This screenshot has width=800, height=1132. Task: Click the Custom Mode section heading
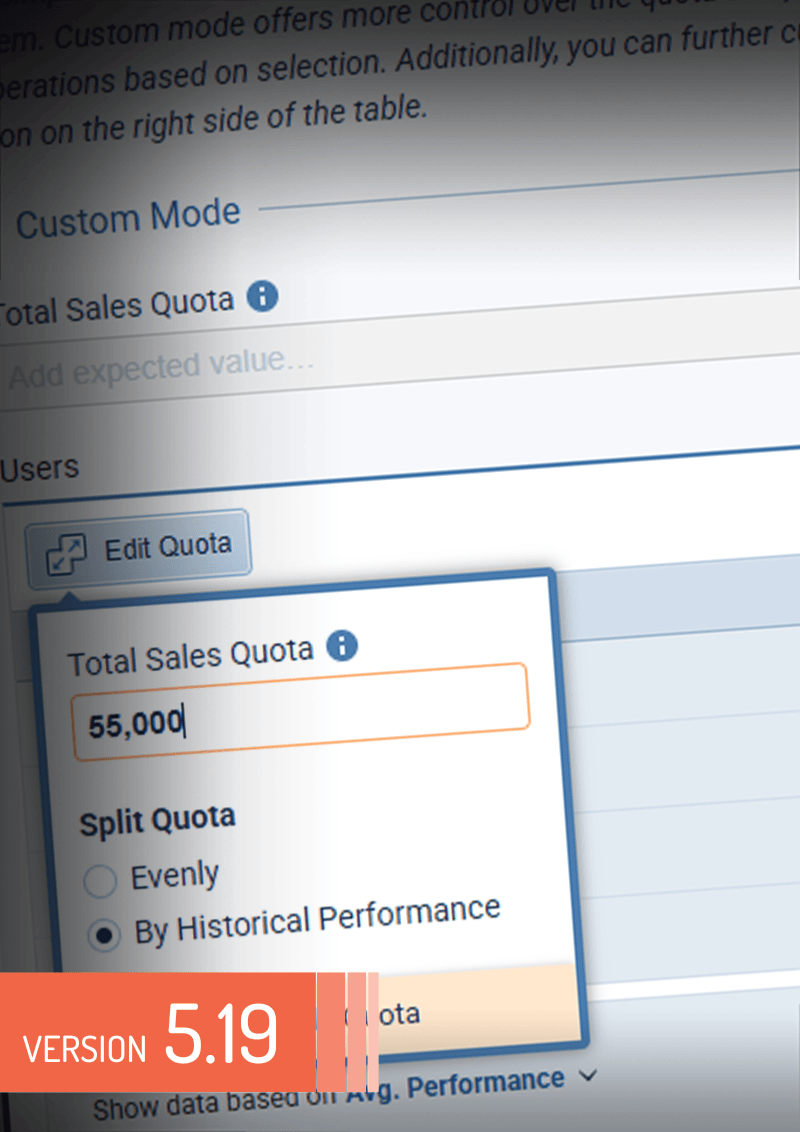click(128, 218)
